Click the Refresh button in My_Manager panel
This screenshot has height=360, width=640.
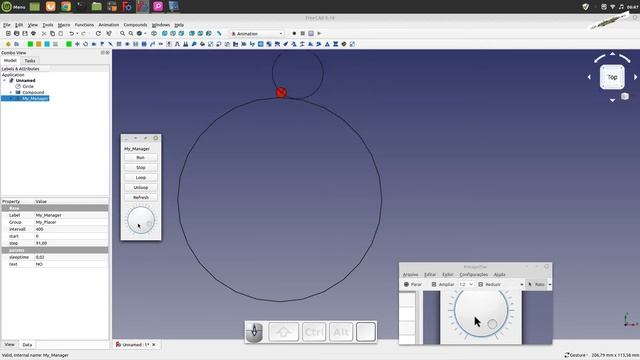tap(140, 197)
